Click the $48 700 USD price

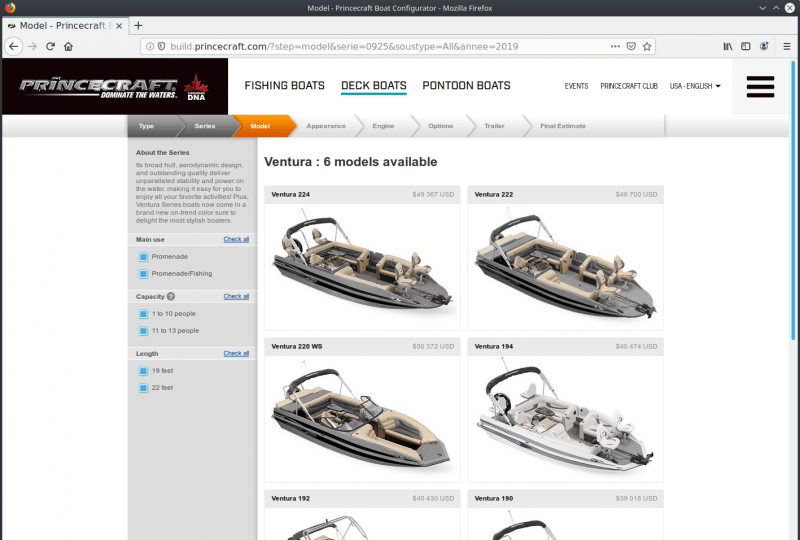[636, 194]
